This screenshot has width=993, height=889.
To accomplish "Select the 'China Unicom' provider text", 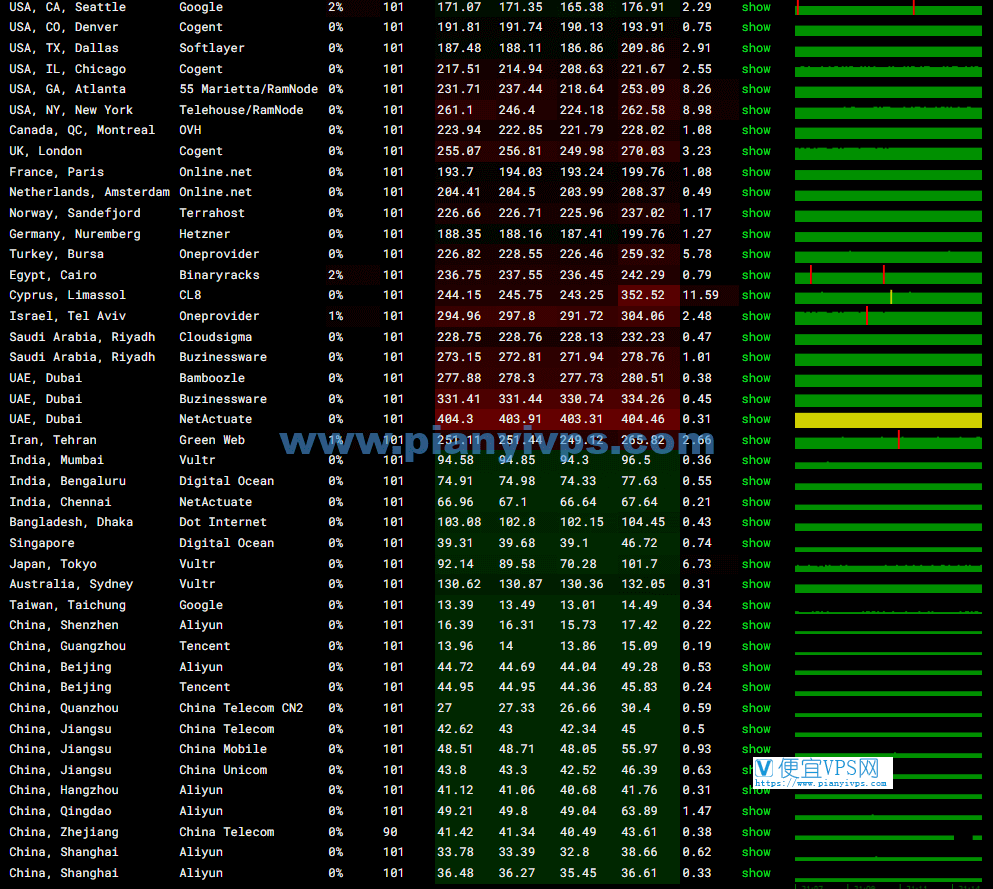I will point(223,771).
